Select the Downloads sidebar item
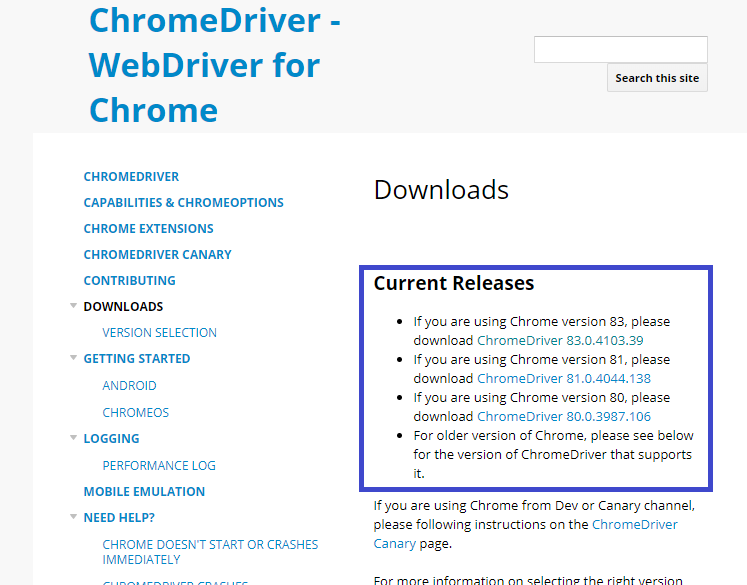 coord(123,306)
